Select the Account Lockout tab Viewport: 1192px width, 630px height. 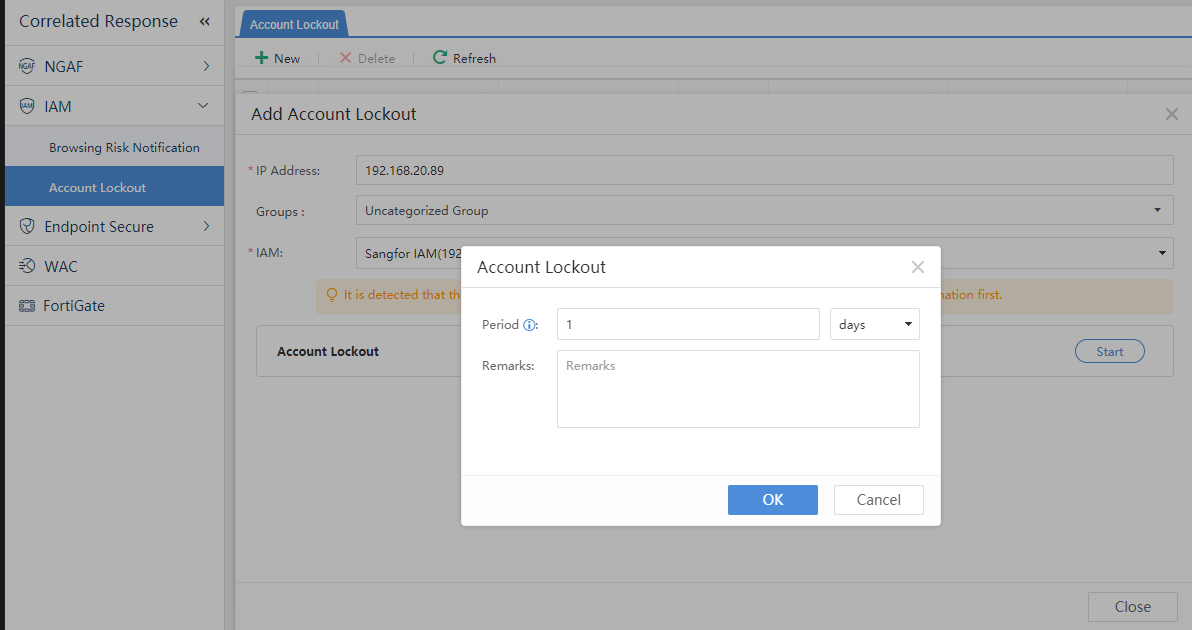point(294,24)
